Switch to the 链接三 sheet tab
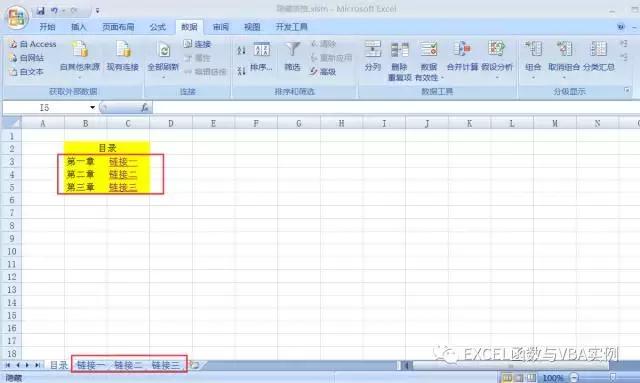The height and width of the screenshot is (383, 640). tap(165, 365)
